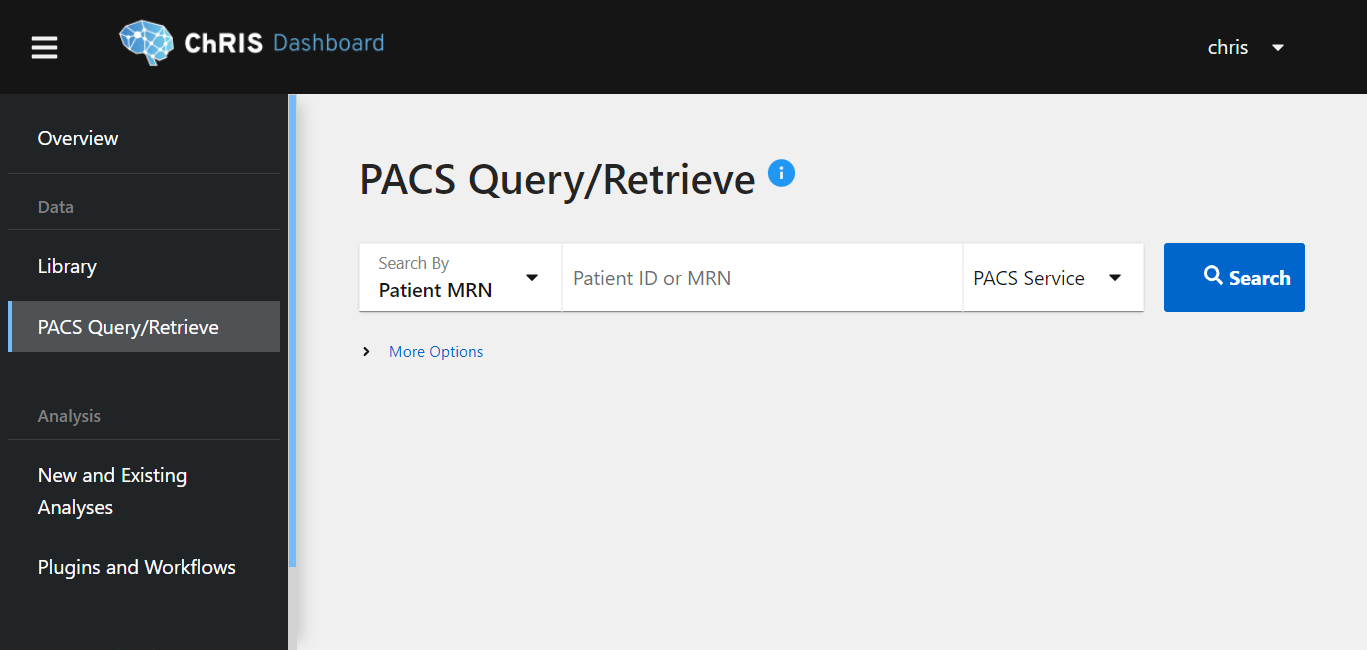Image resolution: width=1367 pixels, height=650 pixels.
Task: Collapse More Options using its chevron arrow
Action: coord(365,351)
